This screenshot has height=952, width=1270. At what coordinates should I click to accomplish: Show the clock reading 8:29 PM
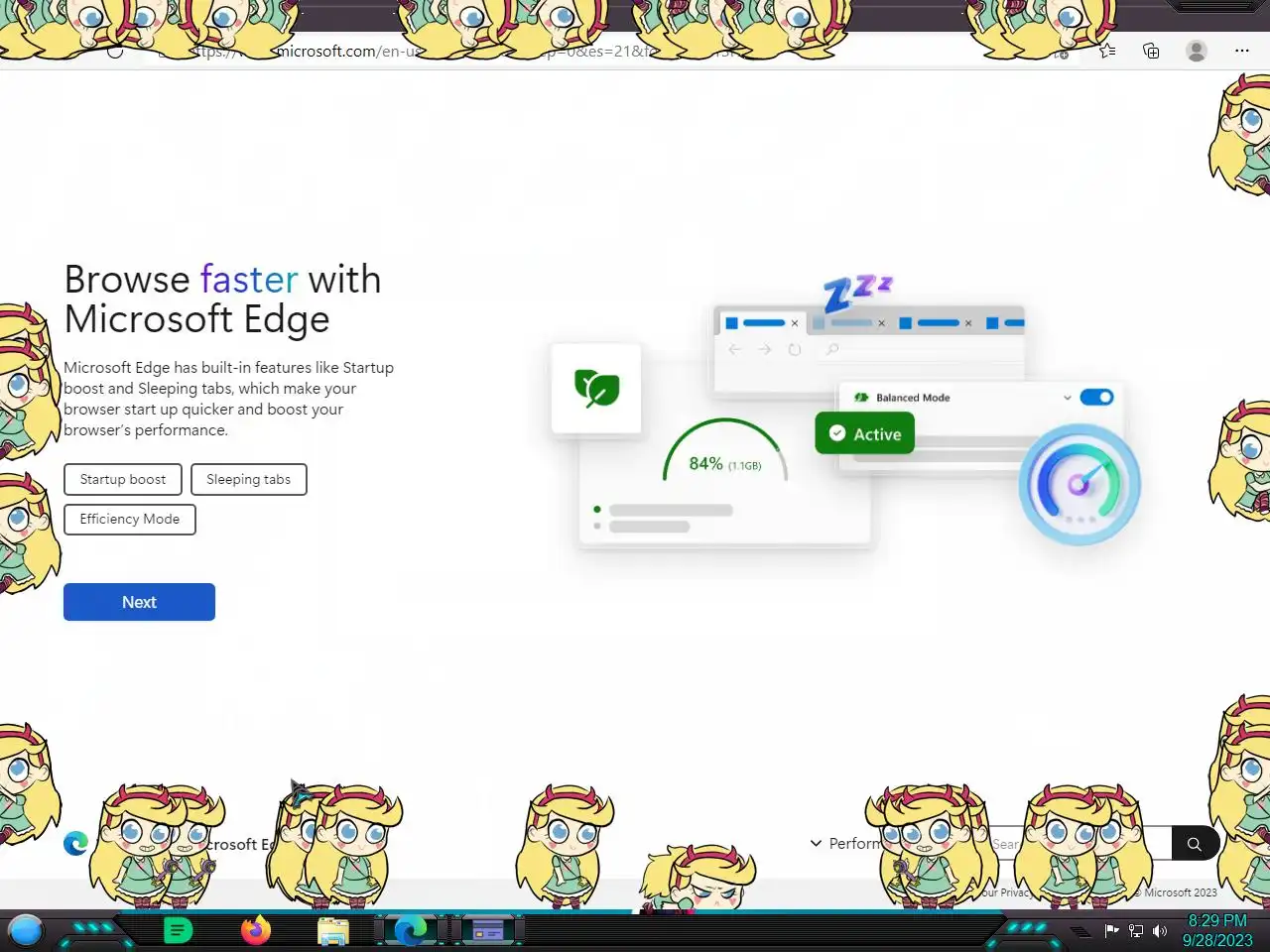pos(1217,920)
